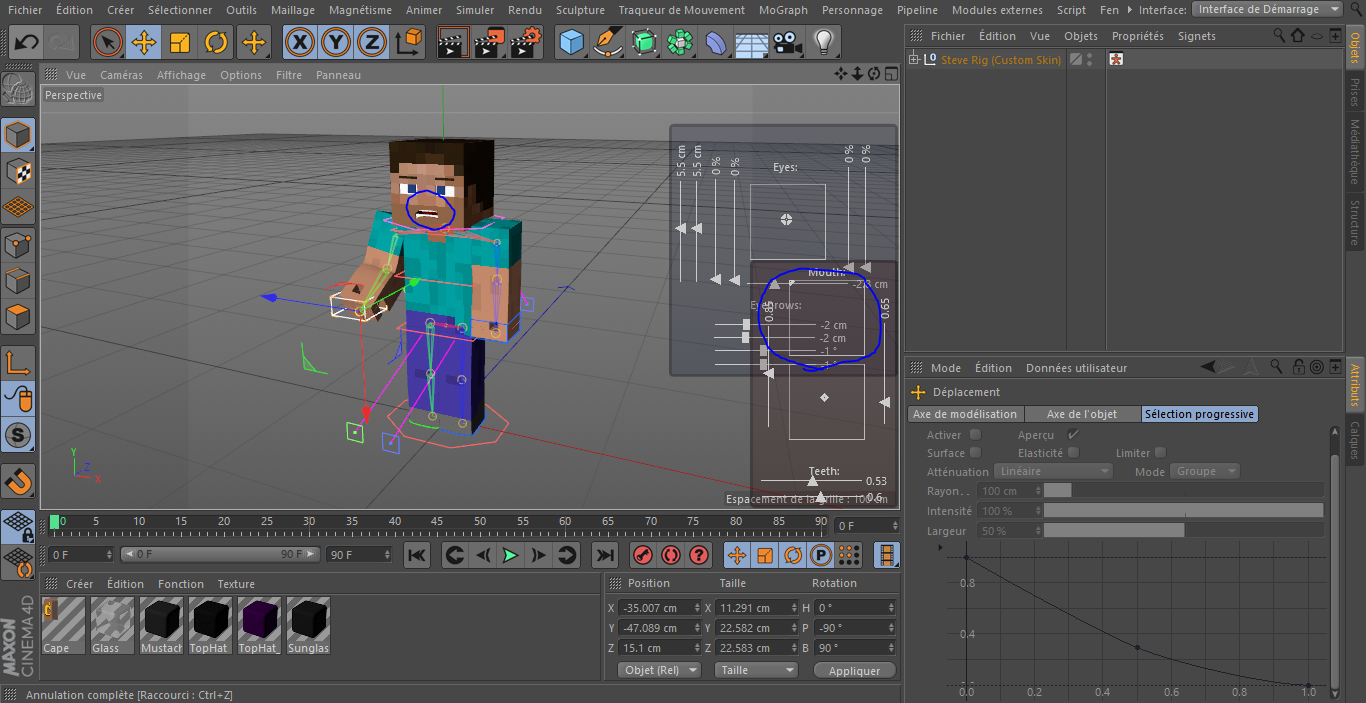
Task: Open the Objet (Rel) dropdown
Action: 660,670
